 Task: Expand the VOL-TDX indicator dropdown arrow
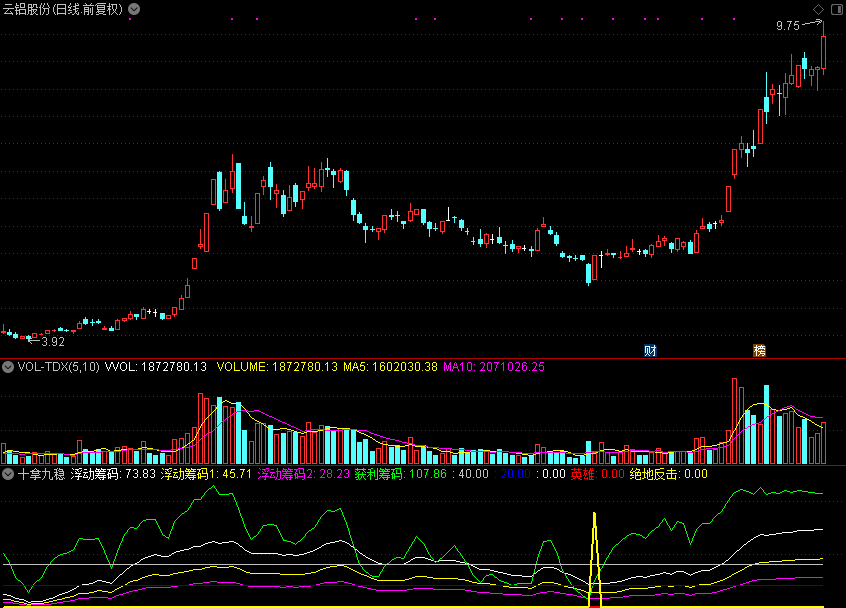pos(8,367)
